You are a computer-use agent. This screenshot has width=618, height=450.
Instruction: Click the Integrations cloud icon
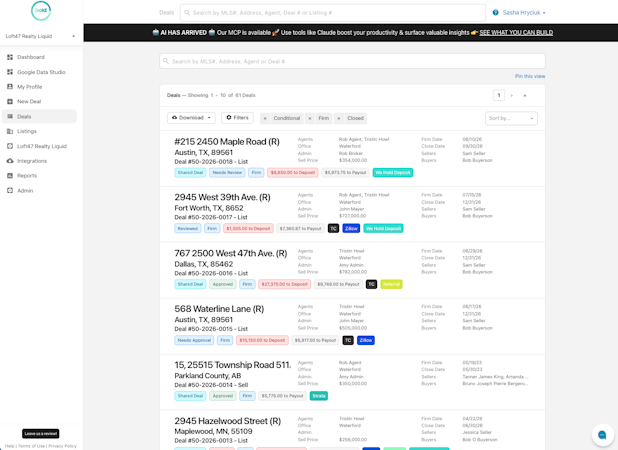[x=10, y=161]
